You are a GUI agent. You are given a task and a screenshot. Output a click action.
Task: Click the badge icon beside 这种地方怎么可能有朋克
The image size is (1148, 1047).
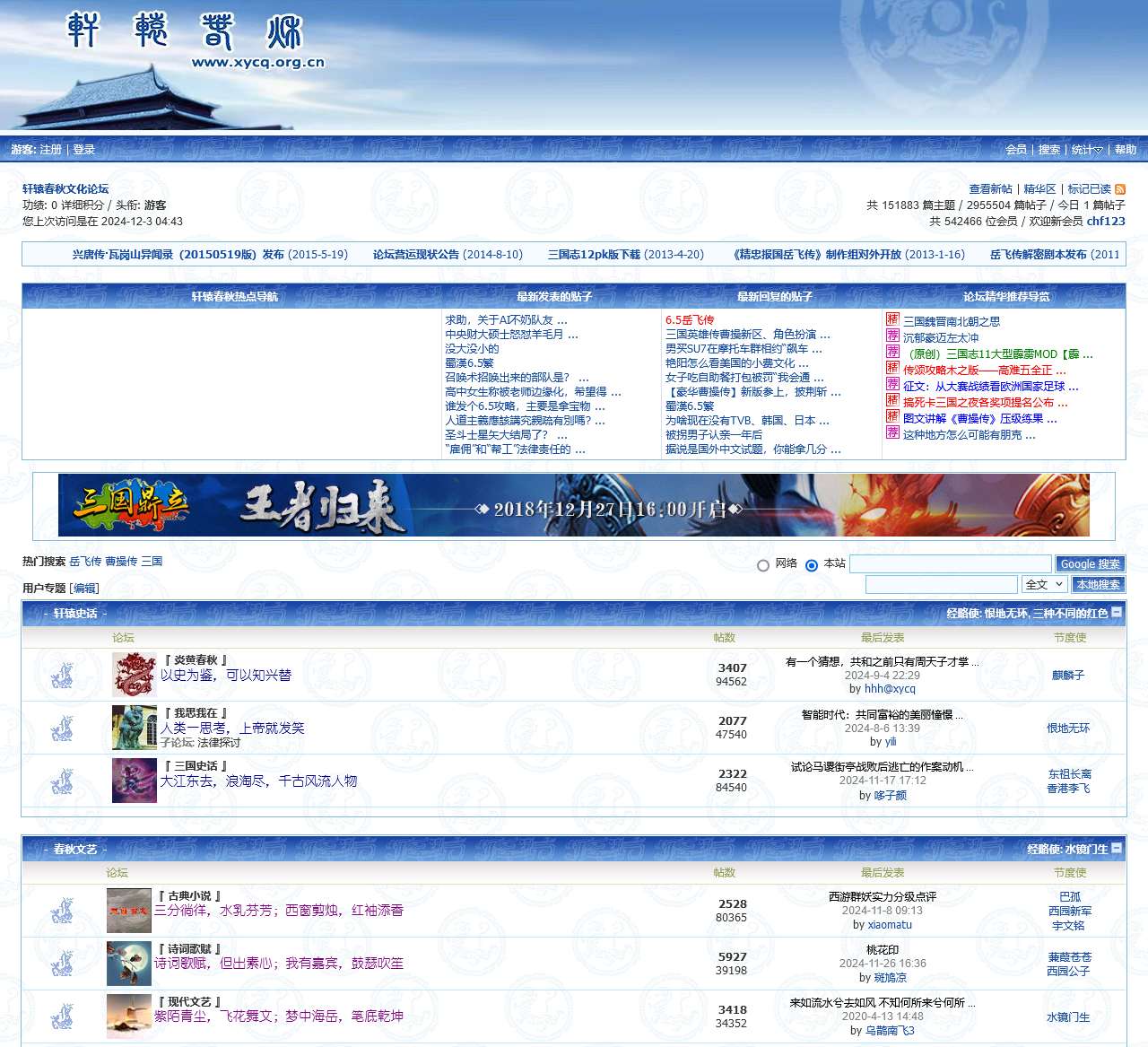point(892,432)
